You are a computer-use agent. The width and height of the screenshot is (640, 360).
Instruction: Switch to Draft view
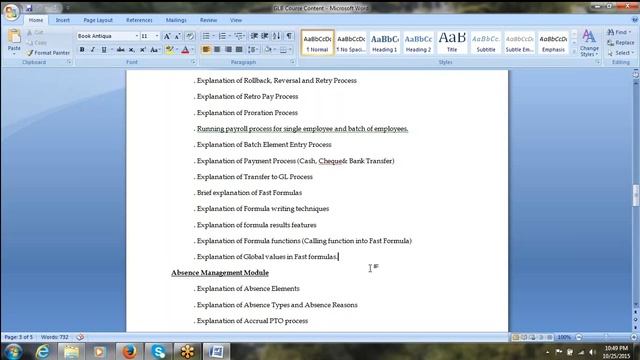[550, 337]
